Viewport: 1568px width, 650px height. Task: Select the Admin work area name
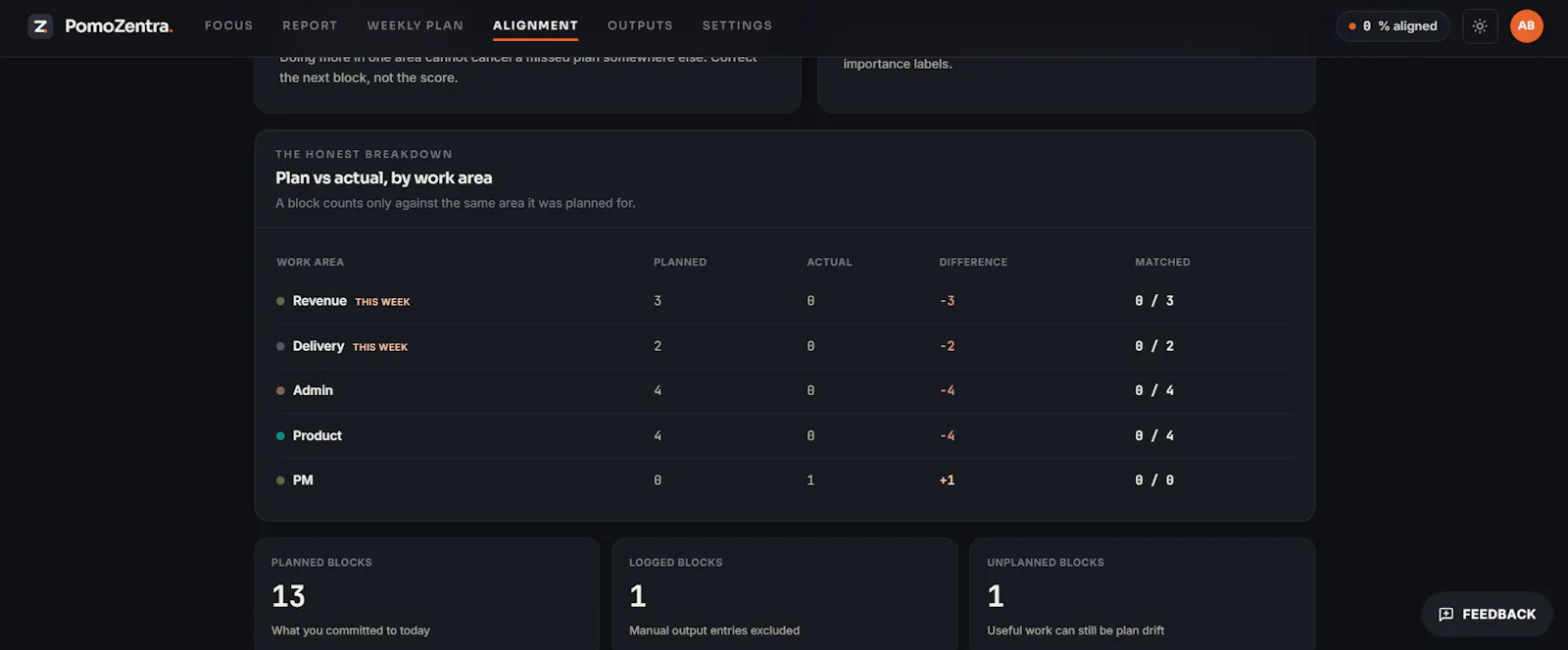(x=313, y=390)
